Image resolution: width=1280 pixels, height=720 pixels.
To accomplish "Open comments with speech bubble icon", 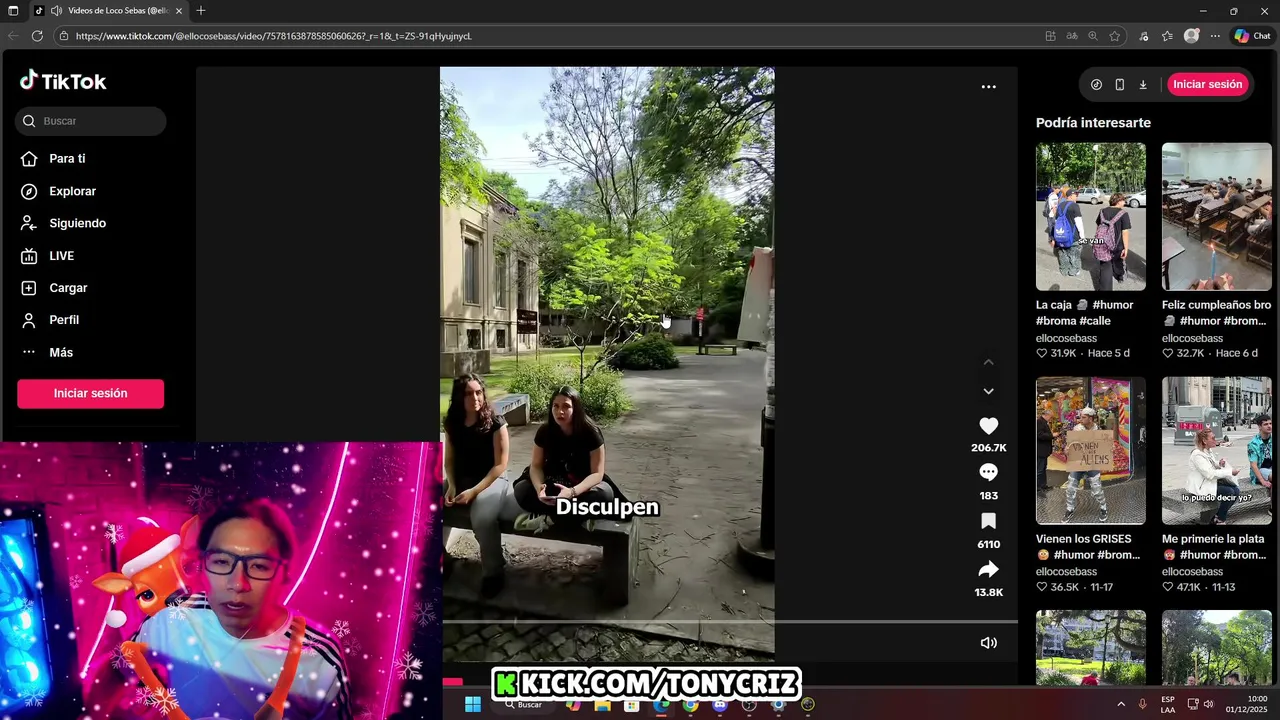I will pyautogui.click(x=988, y=472).
